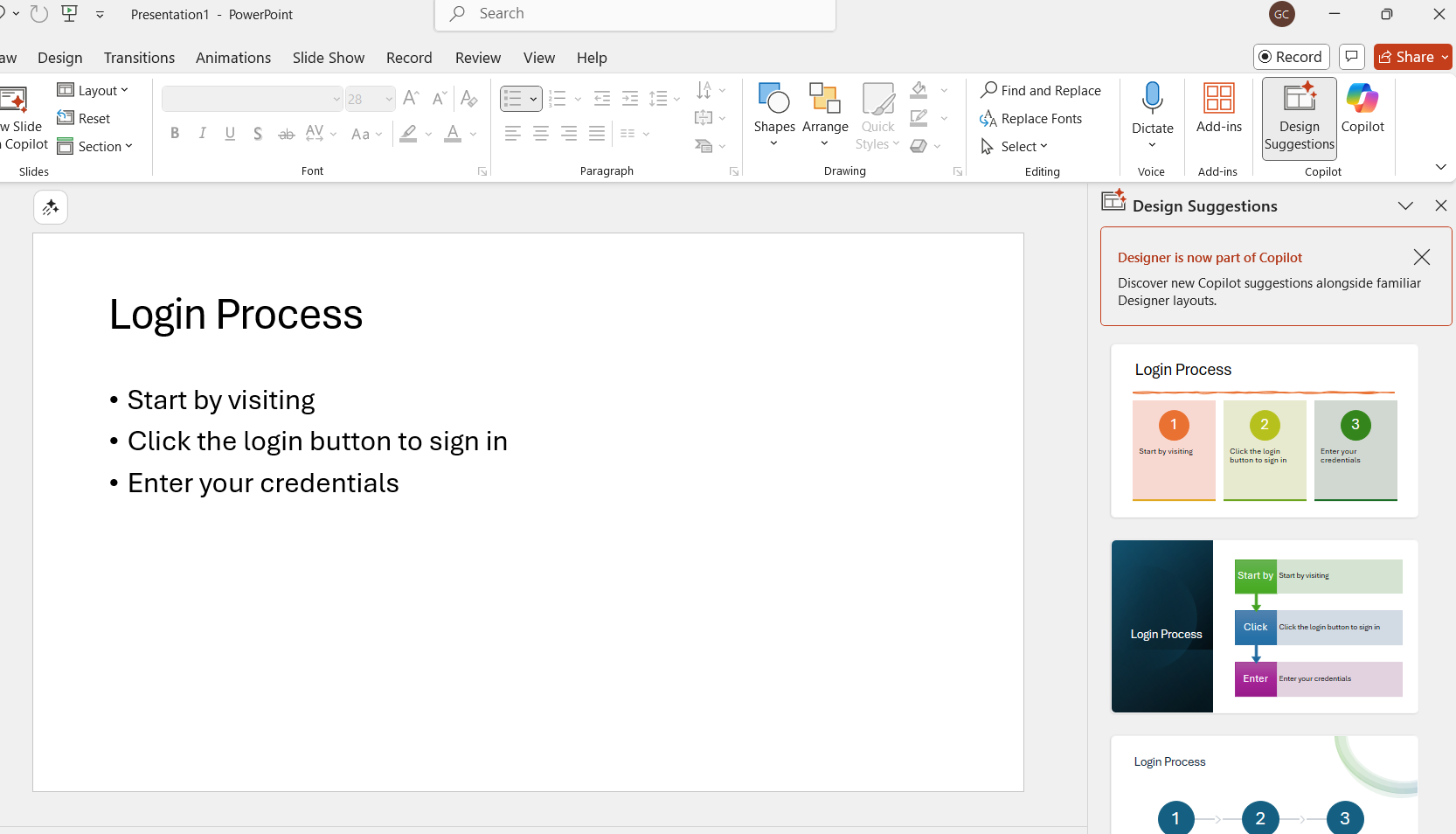Open the Select dropdown

pyautogui.click(x=1014, y=146)
